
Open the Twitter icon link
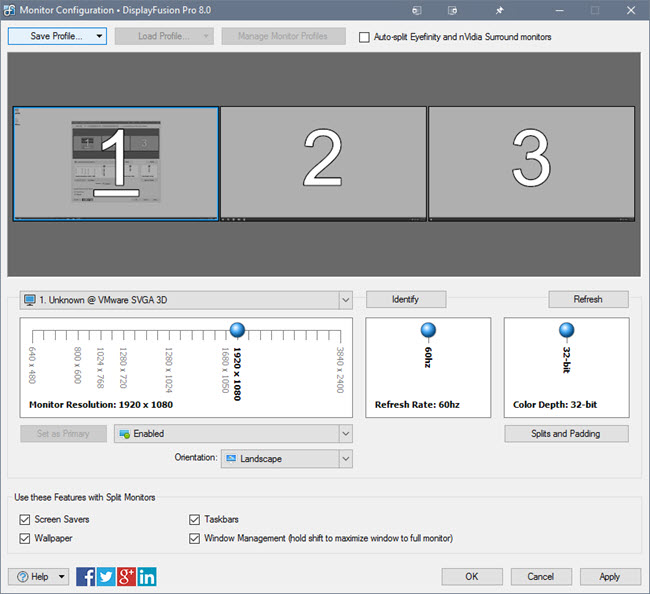[106, 577]
